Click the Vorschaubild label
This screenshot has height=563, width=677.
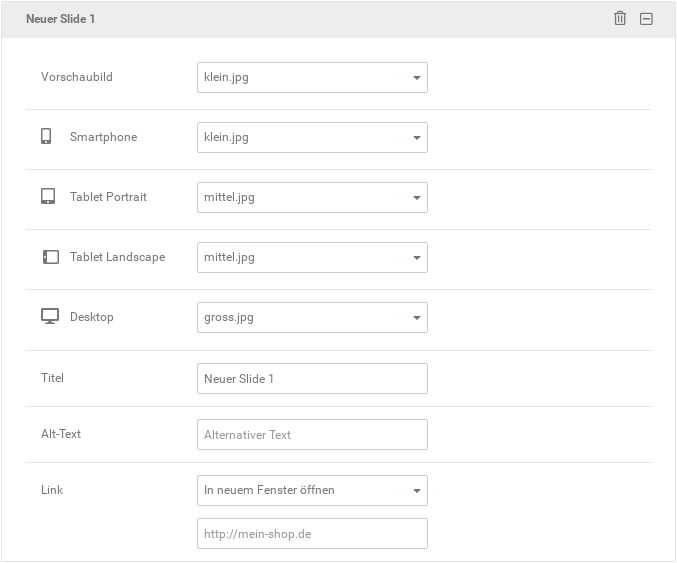click(77, 77)
